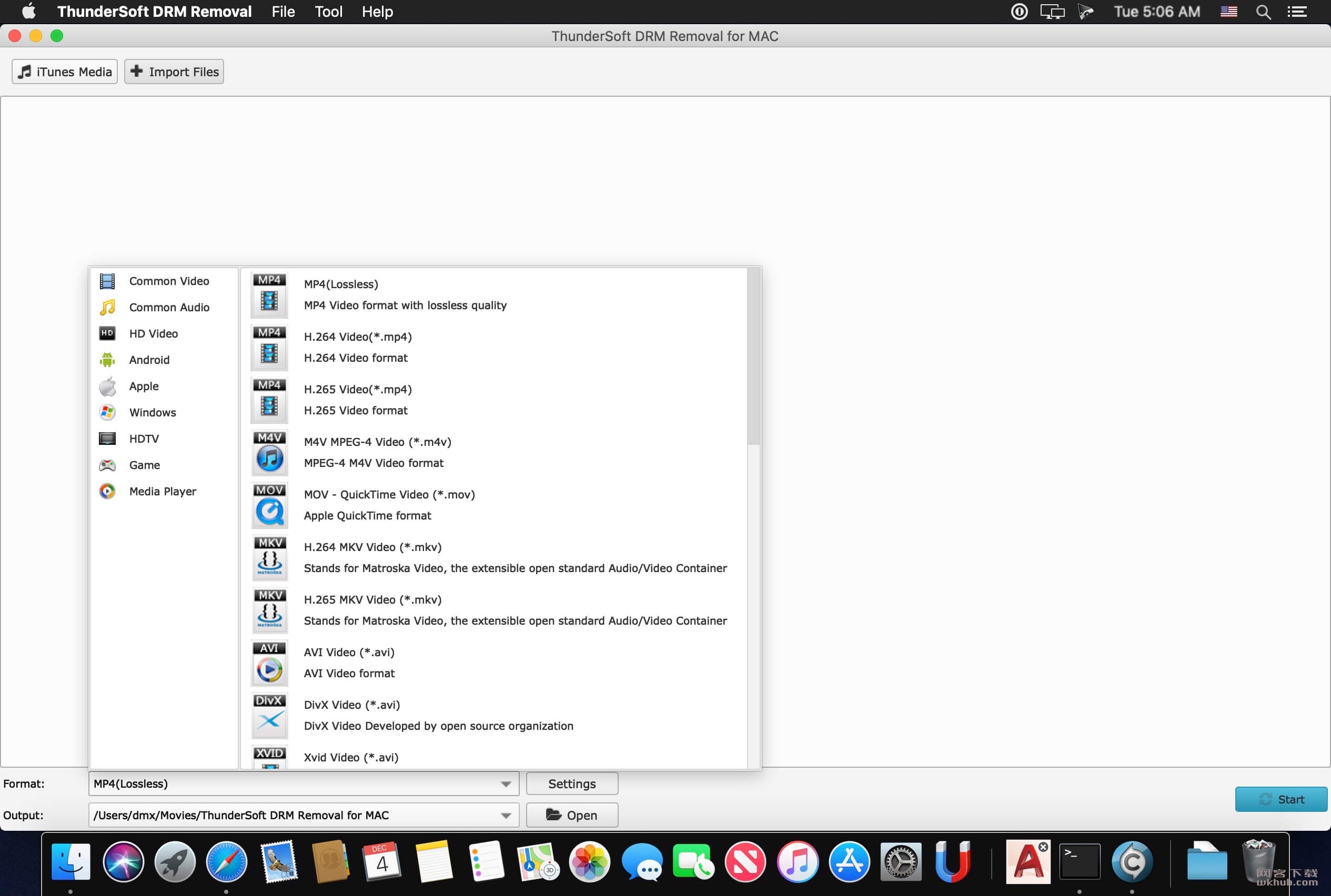Click the format list scrollbar thumb
The height and width of the screenshot is (896, 1331).
click(x=753, y=356)
